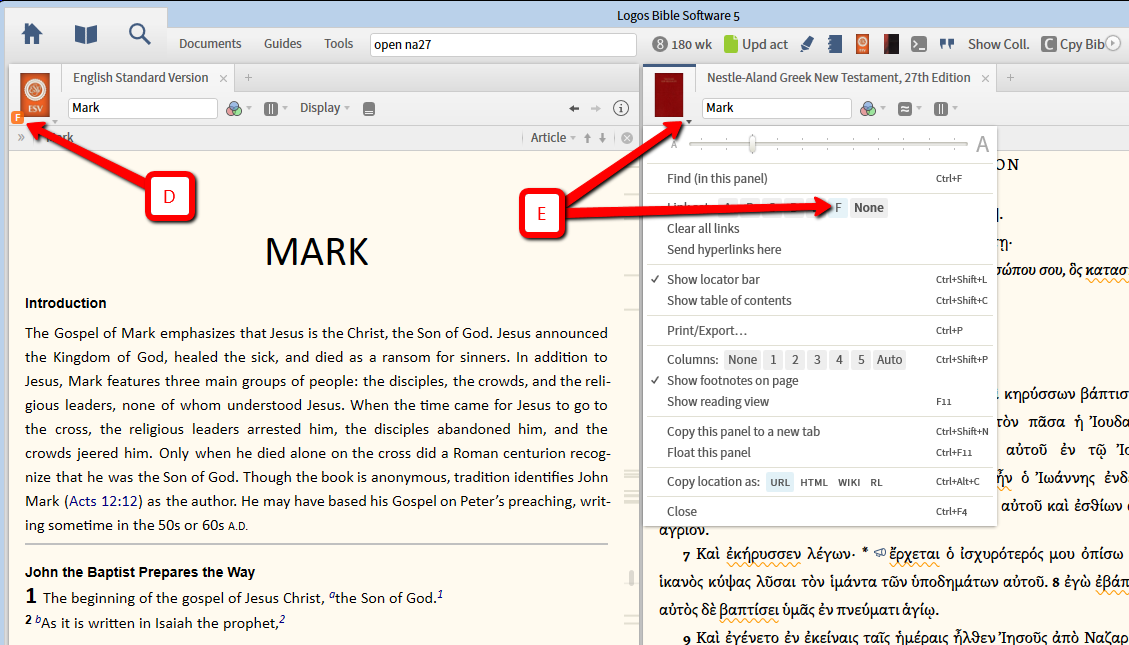Set link set to None
The image size is (1129, 645).
click(x=868, y=207)
